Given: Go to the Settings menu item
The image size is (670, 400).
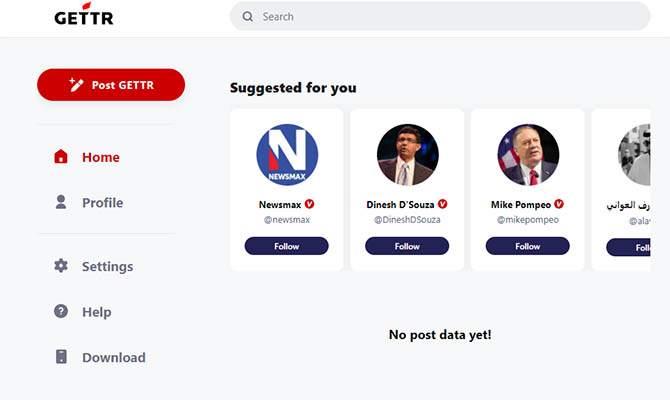Looking at the screenshot, I should (107, 267).
